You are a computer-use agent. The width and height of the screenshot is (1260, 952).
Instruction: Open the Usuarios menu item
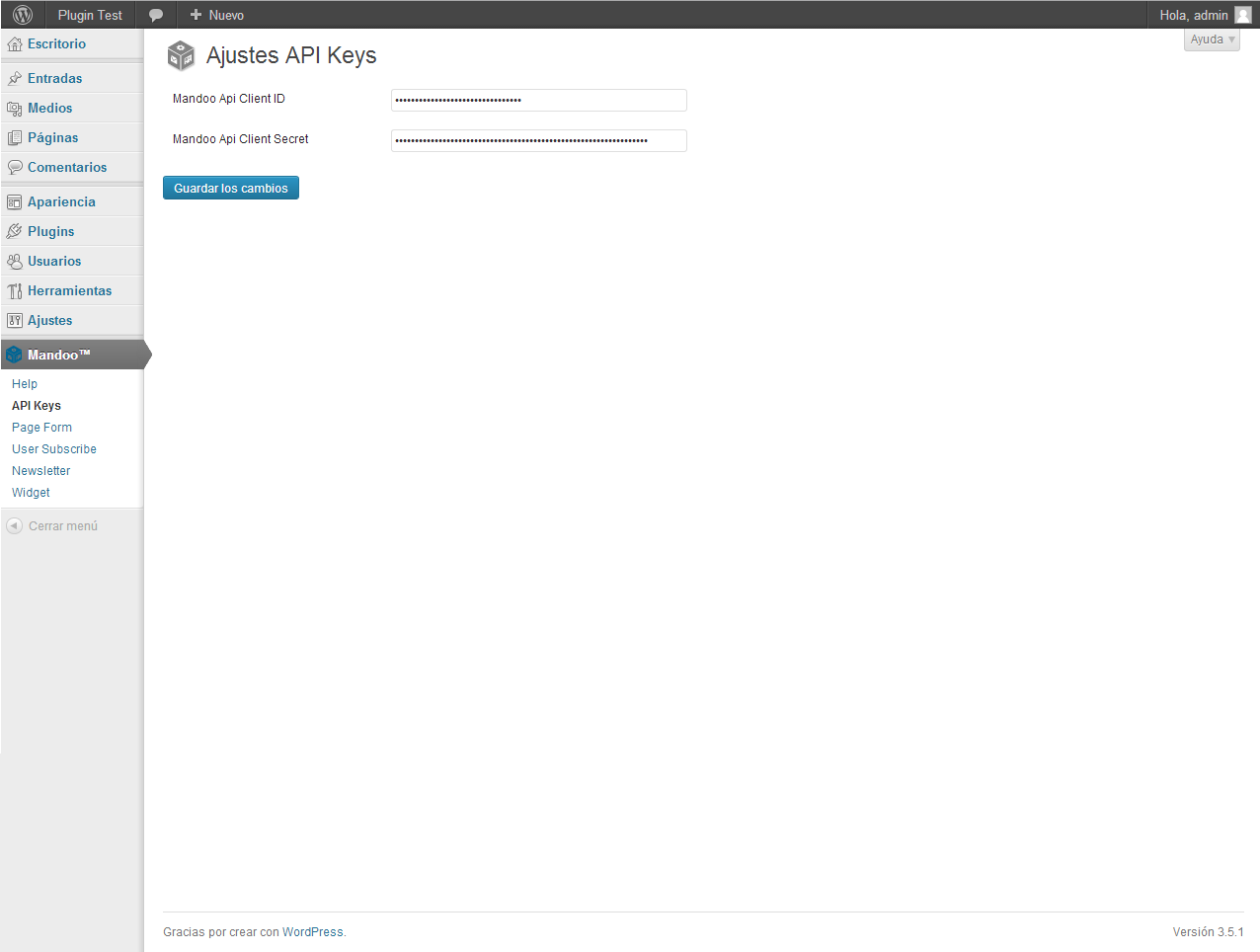(x=54, y=262)
